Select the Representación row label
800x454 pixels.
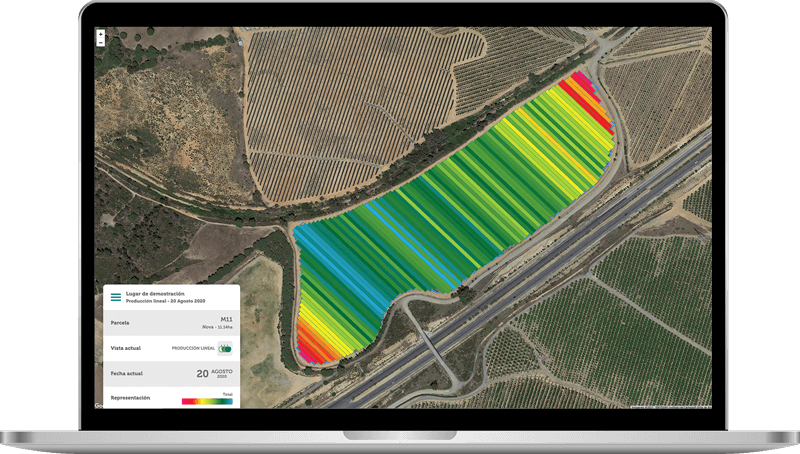click(130, 397)
